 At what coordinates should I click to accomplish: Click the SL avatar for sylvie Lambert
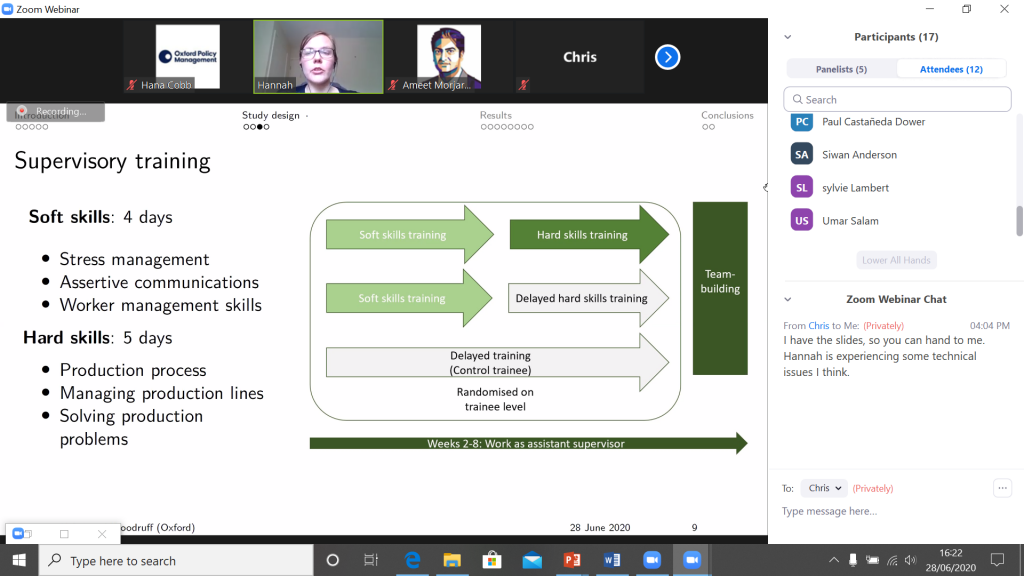click(x=801, y=187)
